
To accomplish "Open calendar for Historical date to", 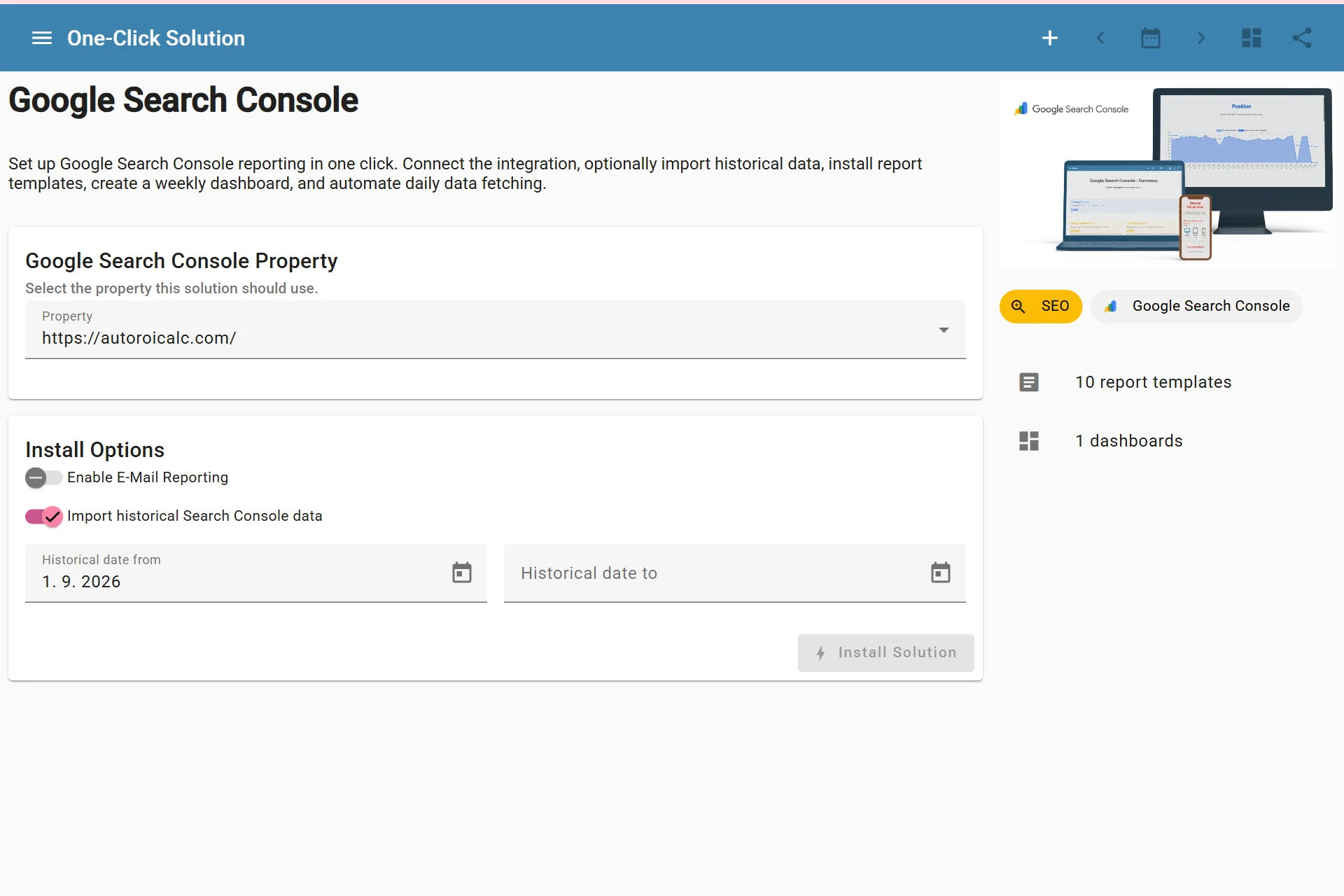I will pyautogui.click(x=941, y=573).
